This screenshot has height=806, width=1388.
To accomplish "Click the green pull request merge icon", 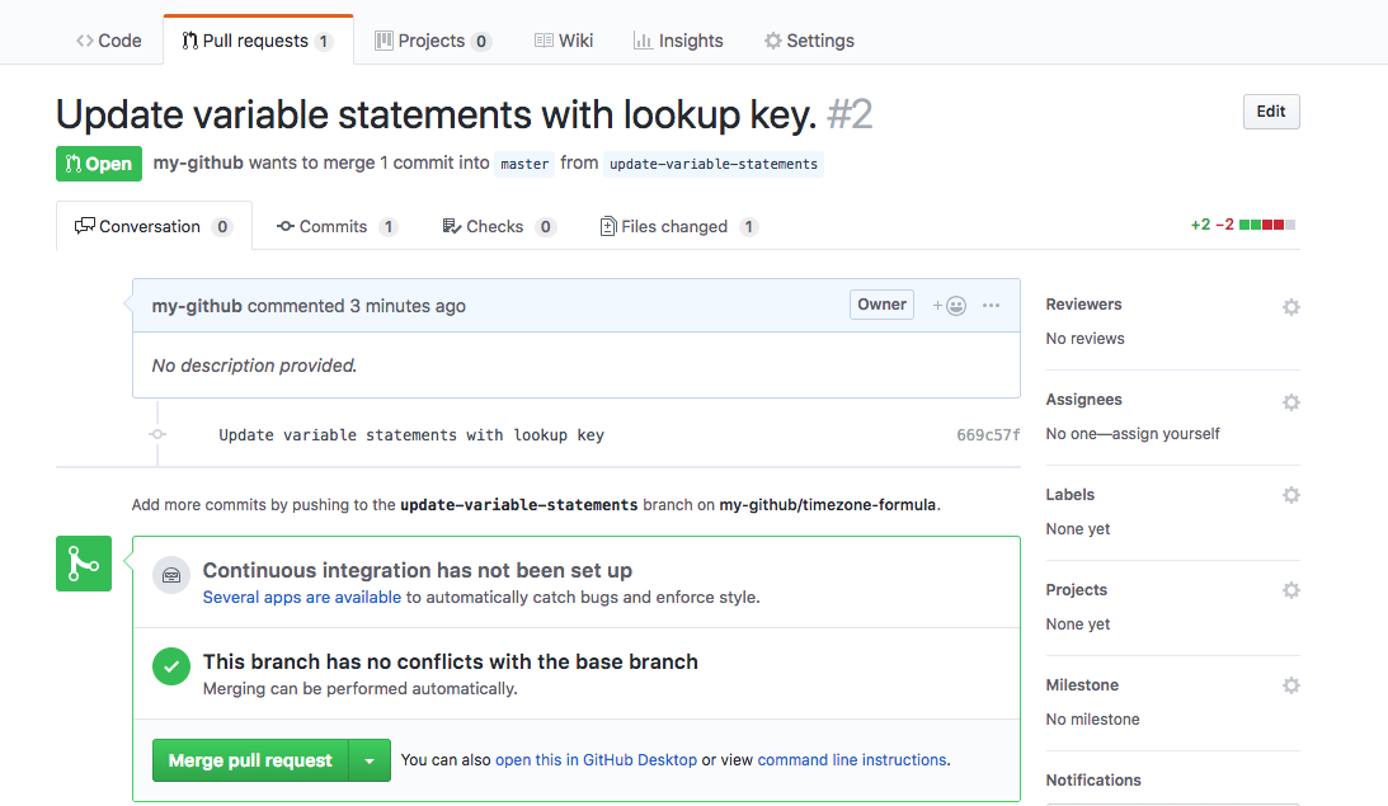I will (83, 563).
